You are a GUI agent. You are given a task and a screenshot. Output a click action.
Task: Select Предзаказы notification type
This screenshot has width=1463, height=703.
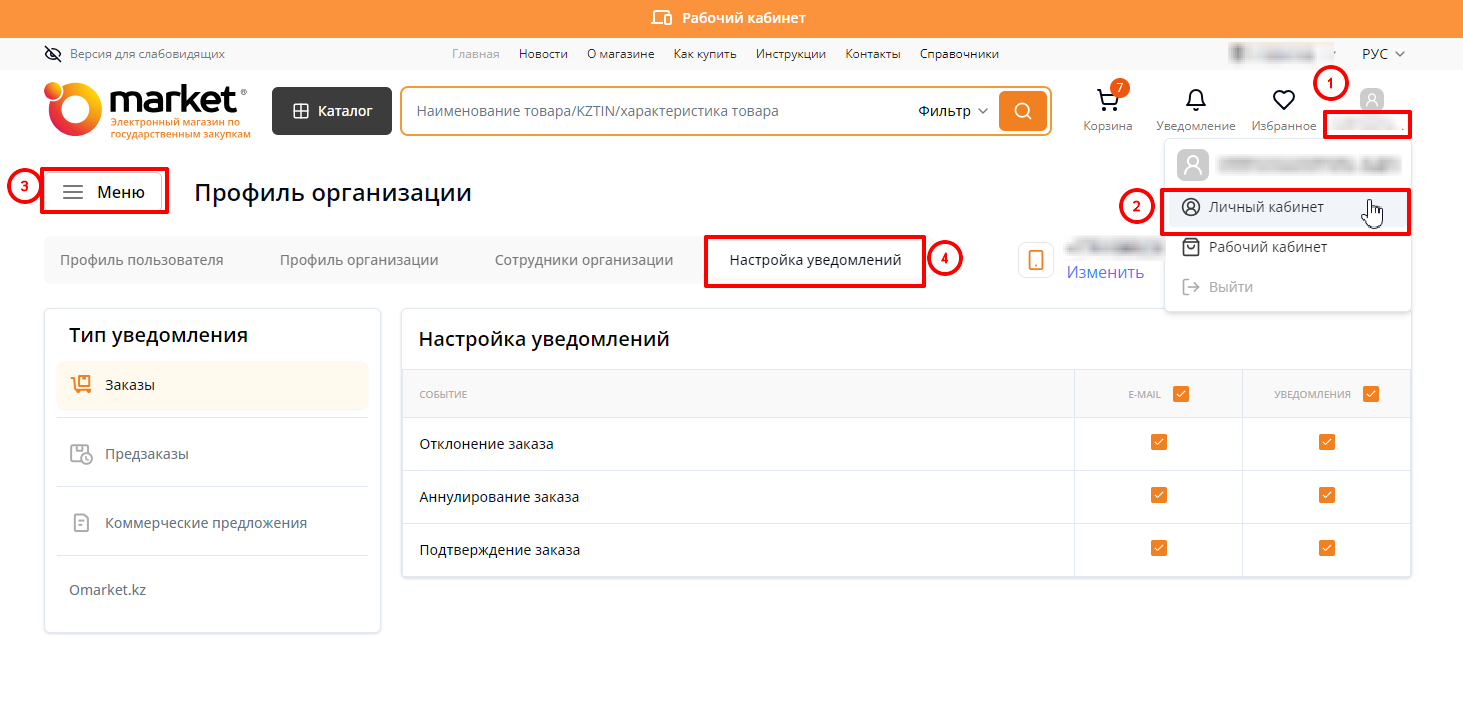pyautogui.click(x=146, y=454)
